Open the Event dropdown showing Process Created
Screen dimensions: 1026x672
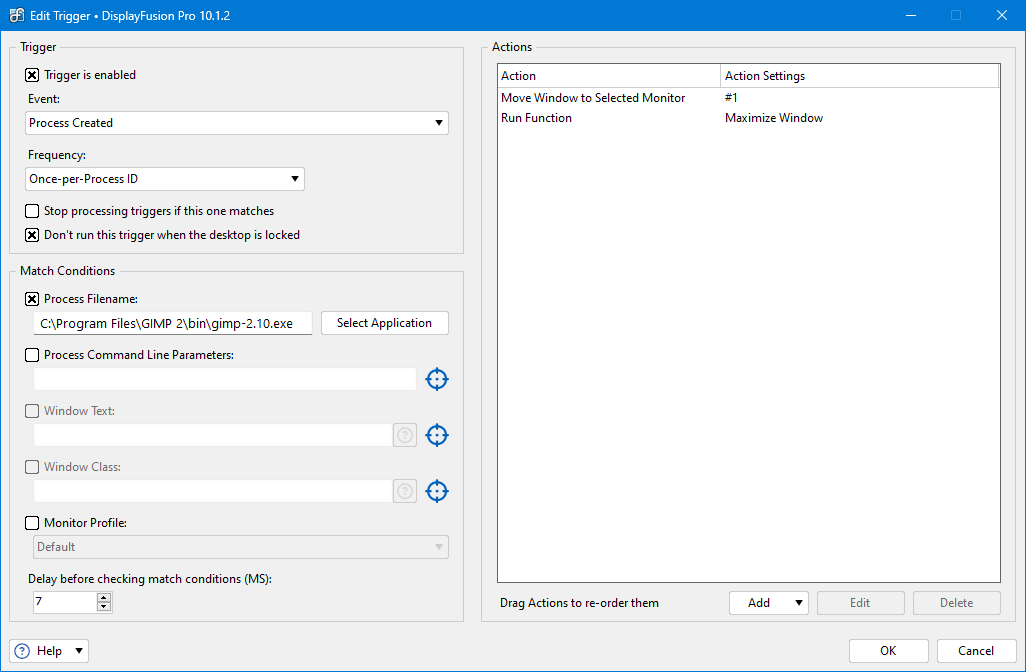237,123
